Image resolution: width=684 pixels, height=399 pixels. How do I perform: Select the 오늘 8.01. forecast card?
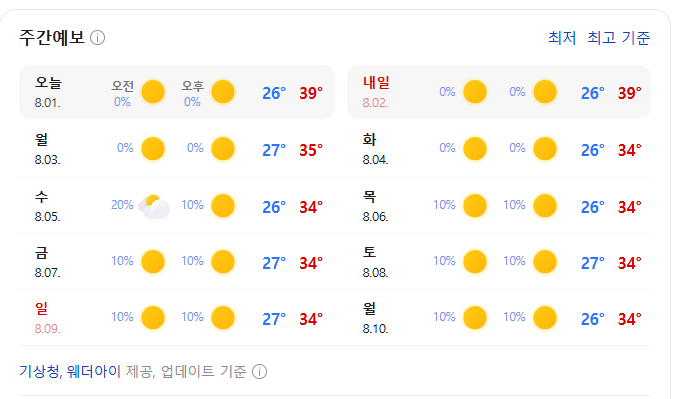177,92
